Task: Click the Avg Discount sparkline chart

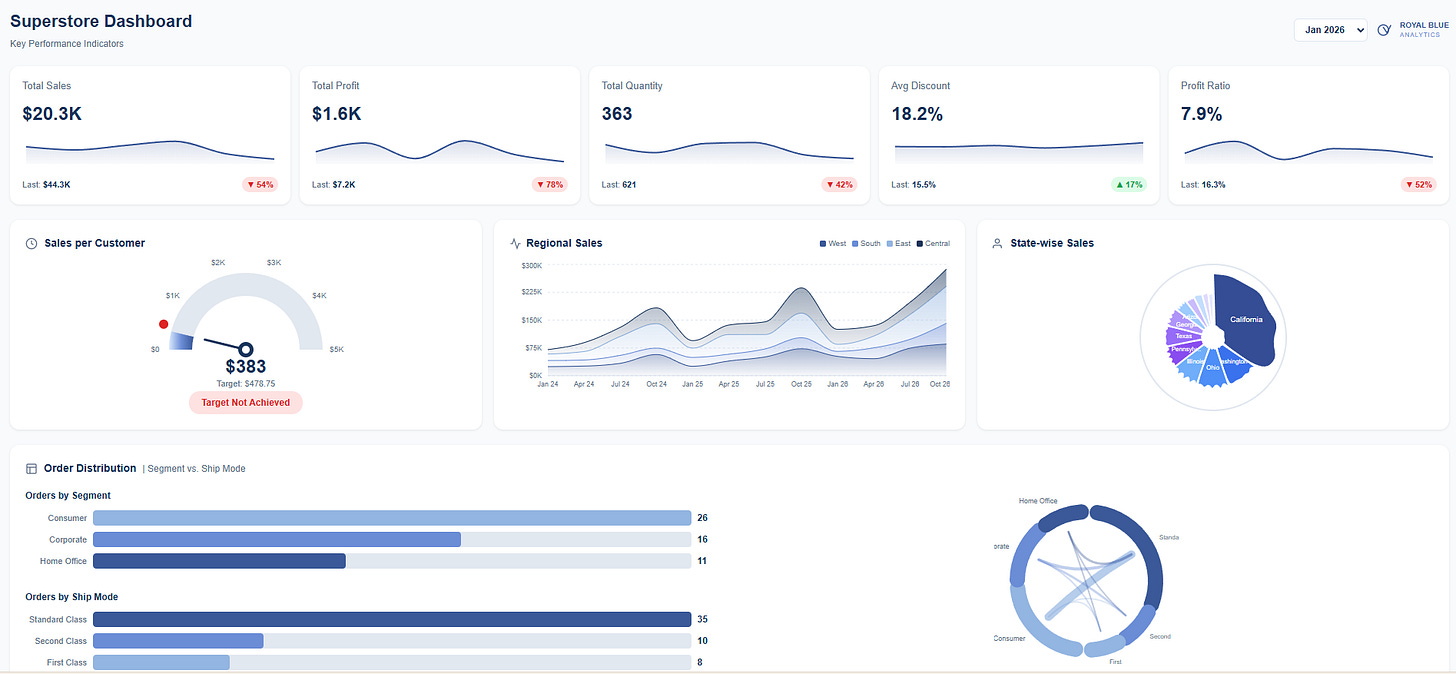Action: click(1019, 152)
